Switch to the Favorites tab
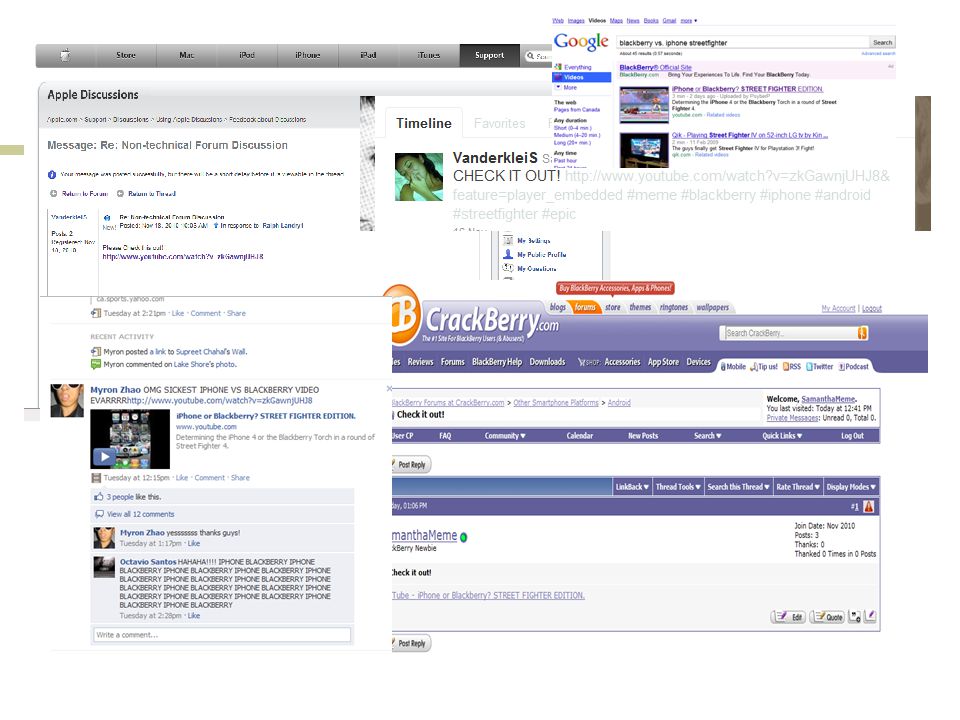The height and width of the screenshot is (720, 960). click(x=500, y=123)
